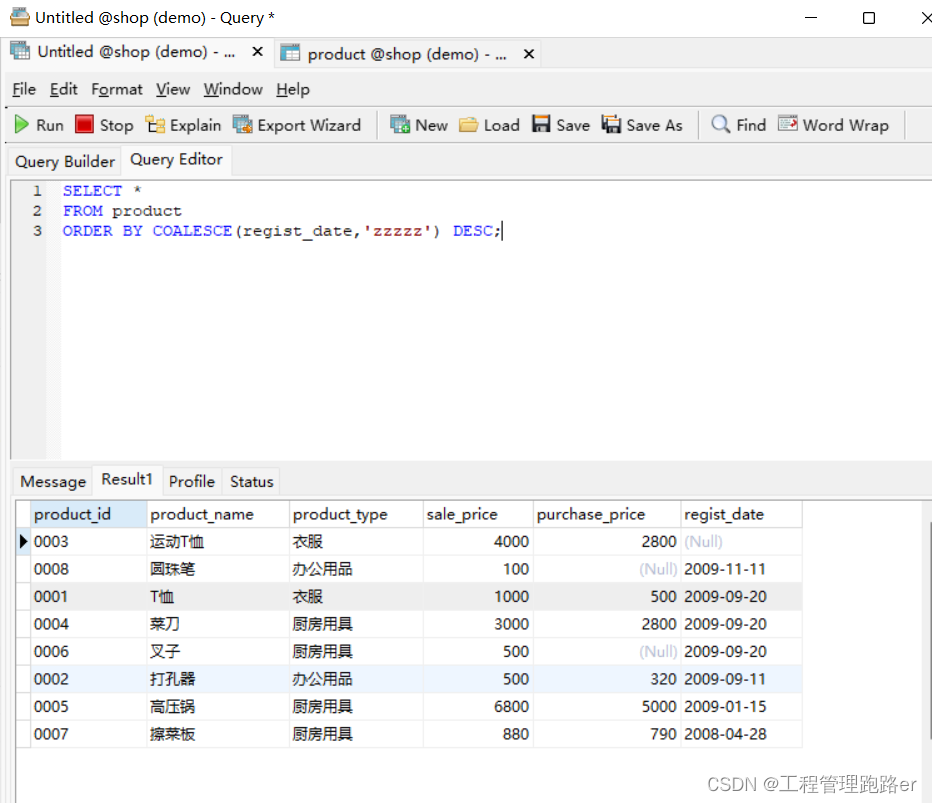Create a New query
This screenshot has width=932, height=803.
tap(418, 124)
